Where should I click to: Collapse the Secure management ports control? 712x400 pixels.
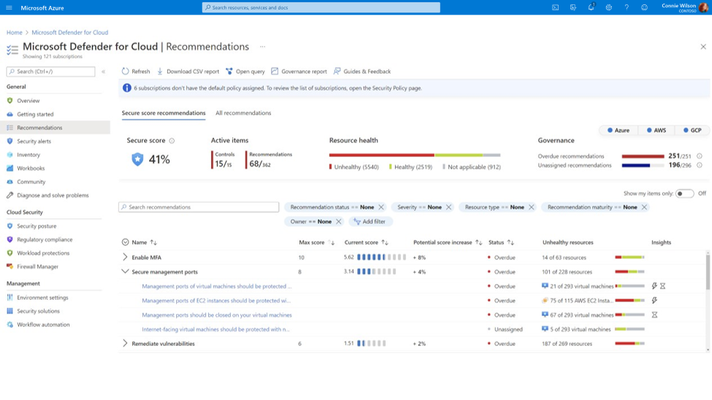[125, 272]
